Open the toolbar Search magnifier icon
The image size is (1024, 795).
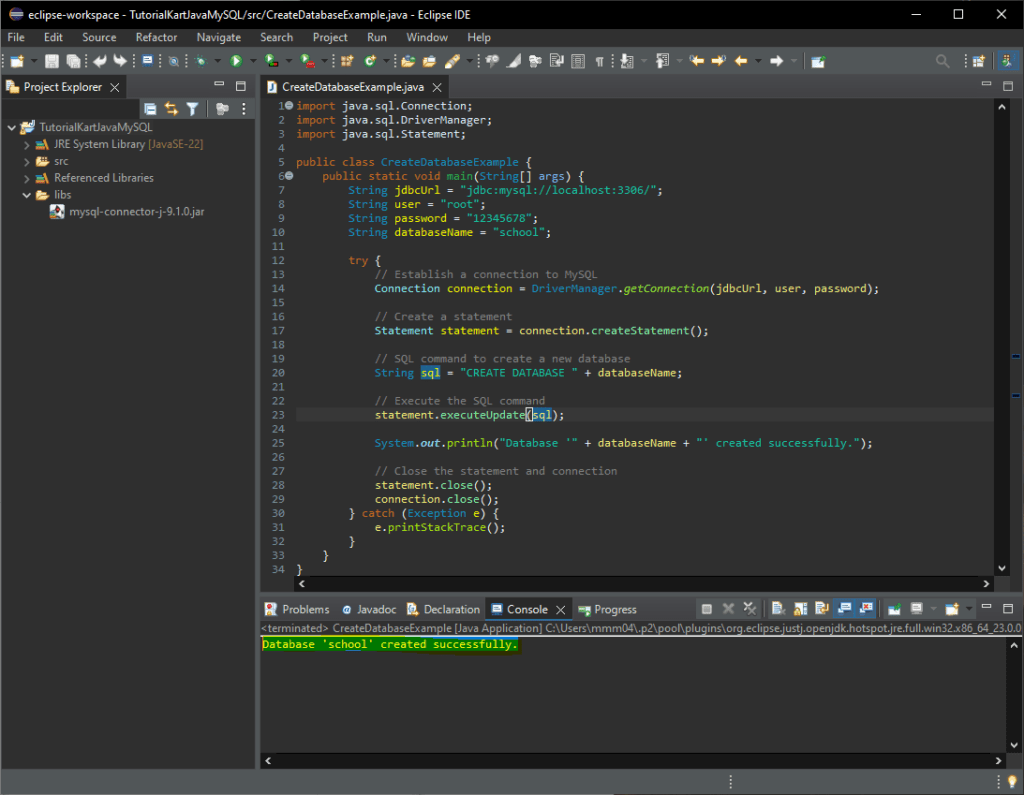[942, 62]
